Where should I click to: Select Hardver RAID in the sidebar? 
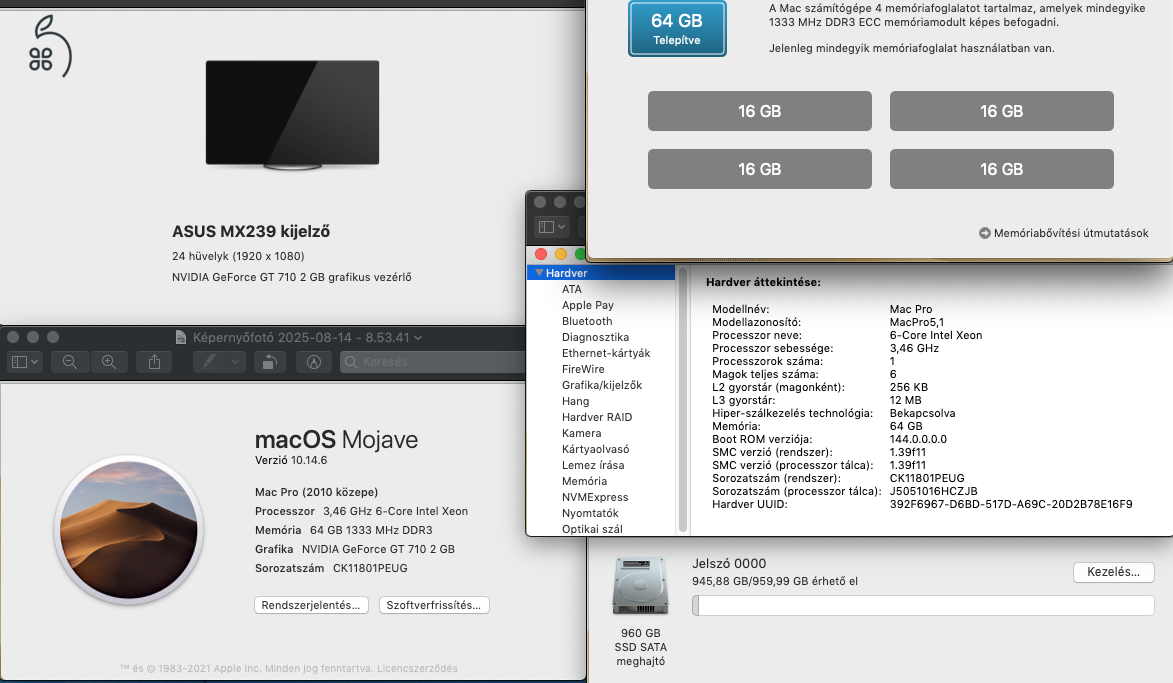click(x=597, y=417)
